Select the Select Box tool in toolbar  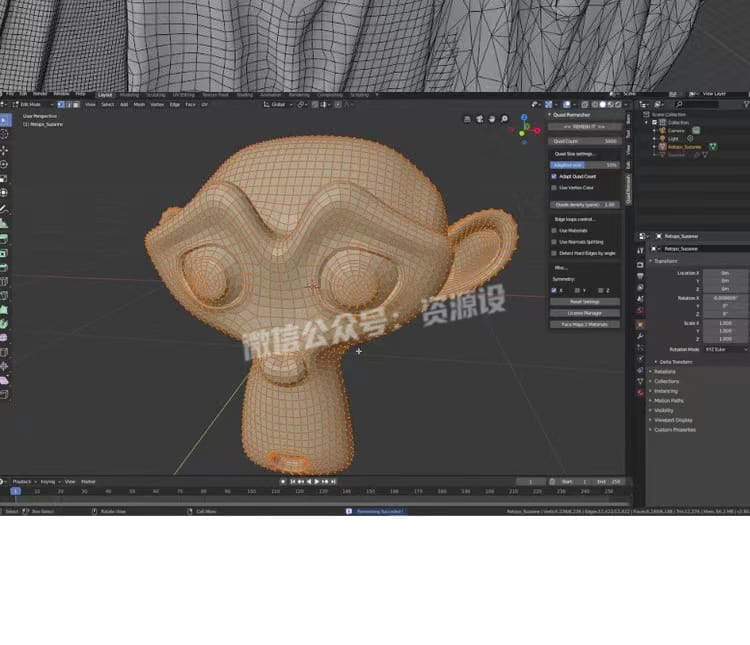tap(4, 120)
